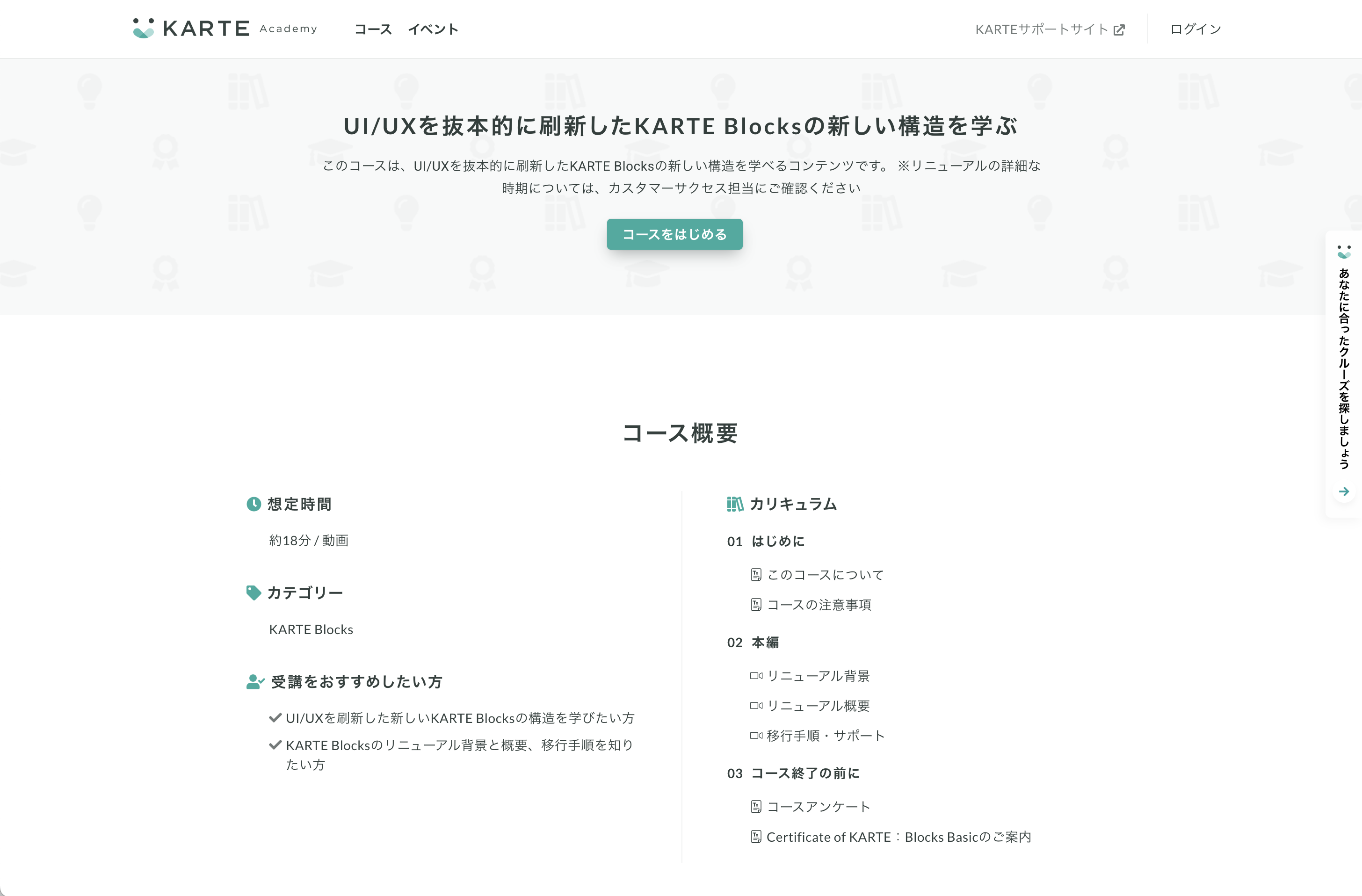Image resolution: width=1362 pixels, height=896 pixels.
Task: Click the ログイン link
Action: (1195, 29)
